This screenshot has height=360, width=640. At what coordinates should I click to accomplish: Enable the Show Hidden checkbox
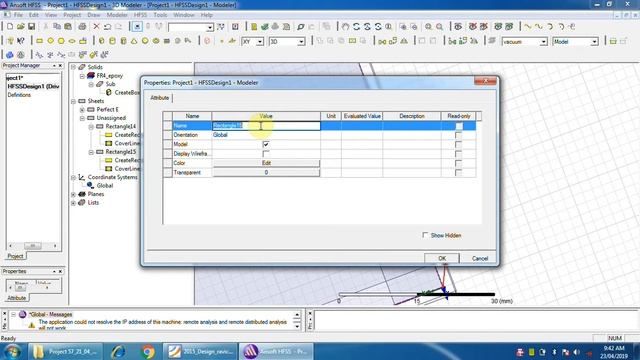click(425, 235)
